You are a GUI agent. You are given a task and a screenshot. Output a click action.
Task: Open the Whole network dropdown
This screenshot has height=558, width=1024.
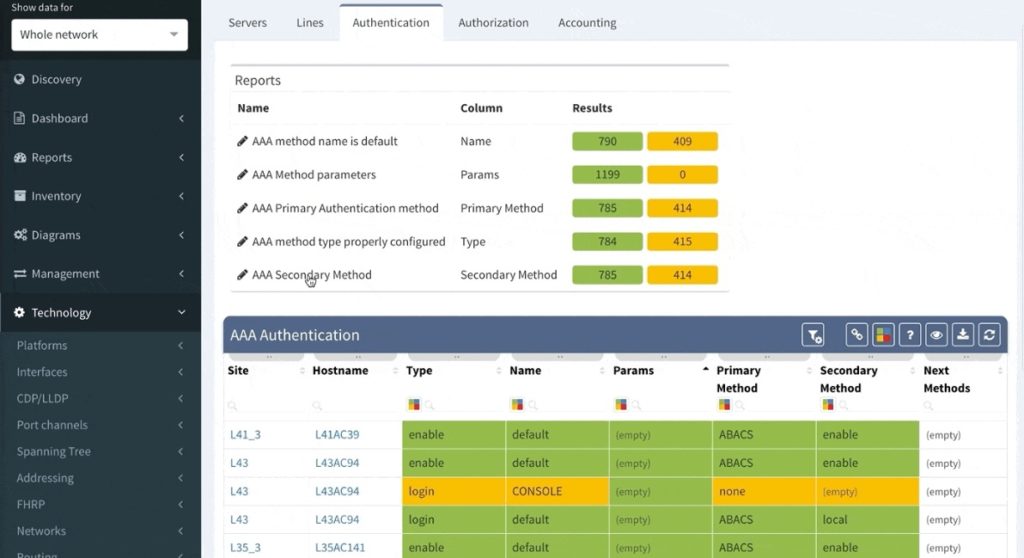(x=99, y=35)
